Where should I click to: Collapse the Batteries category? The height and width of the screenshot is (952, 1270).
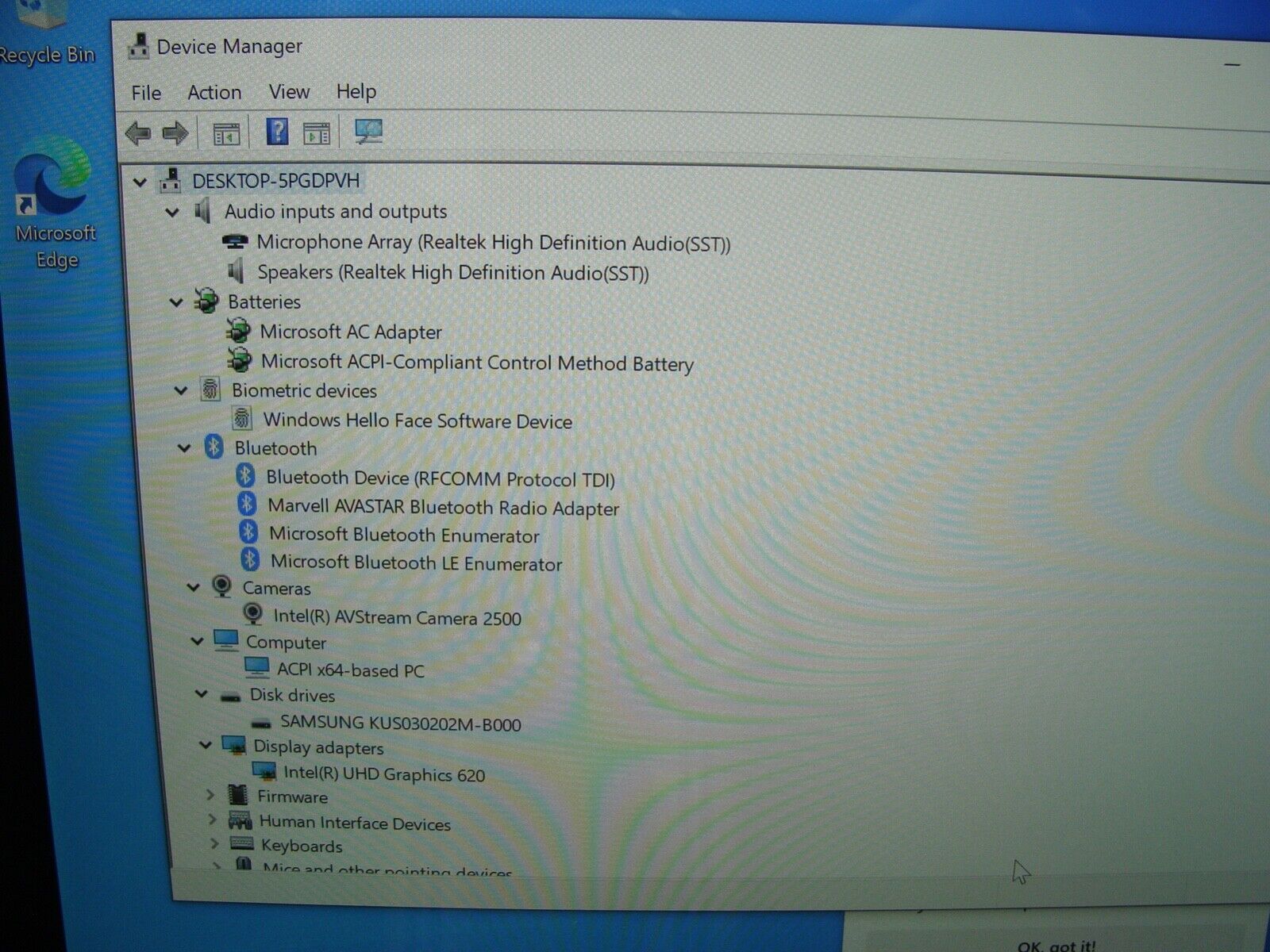pos(177,302)
